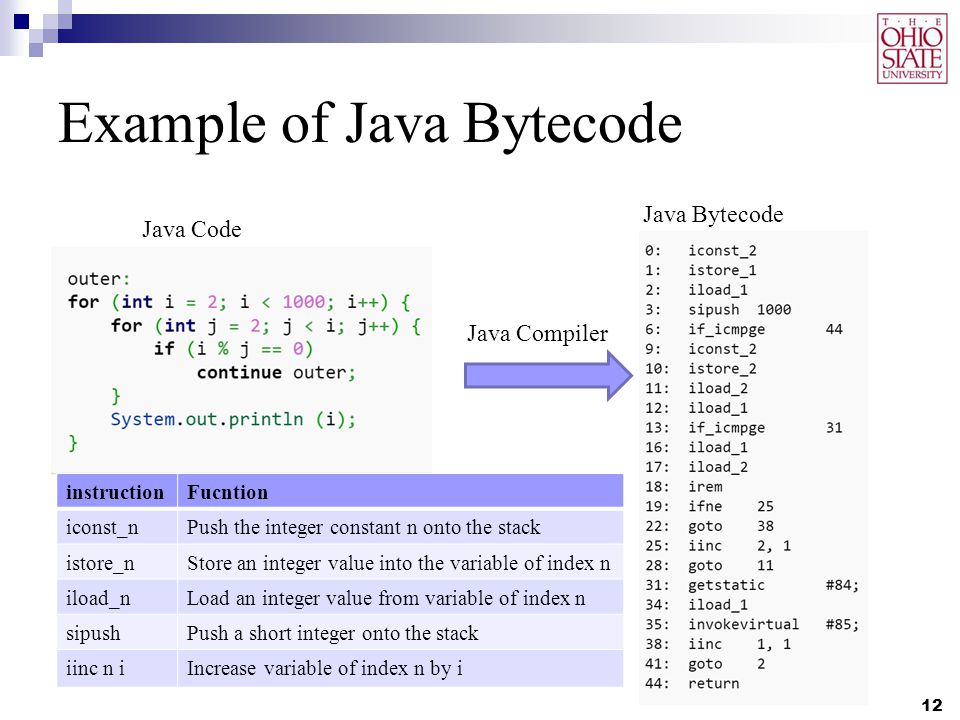
Task: Click the "Java Compiler" label
Action: pos(537,334)
